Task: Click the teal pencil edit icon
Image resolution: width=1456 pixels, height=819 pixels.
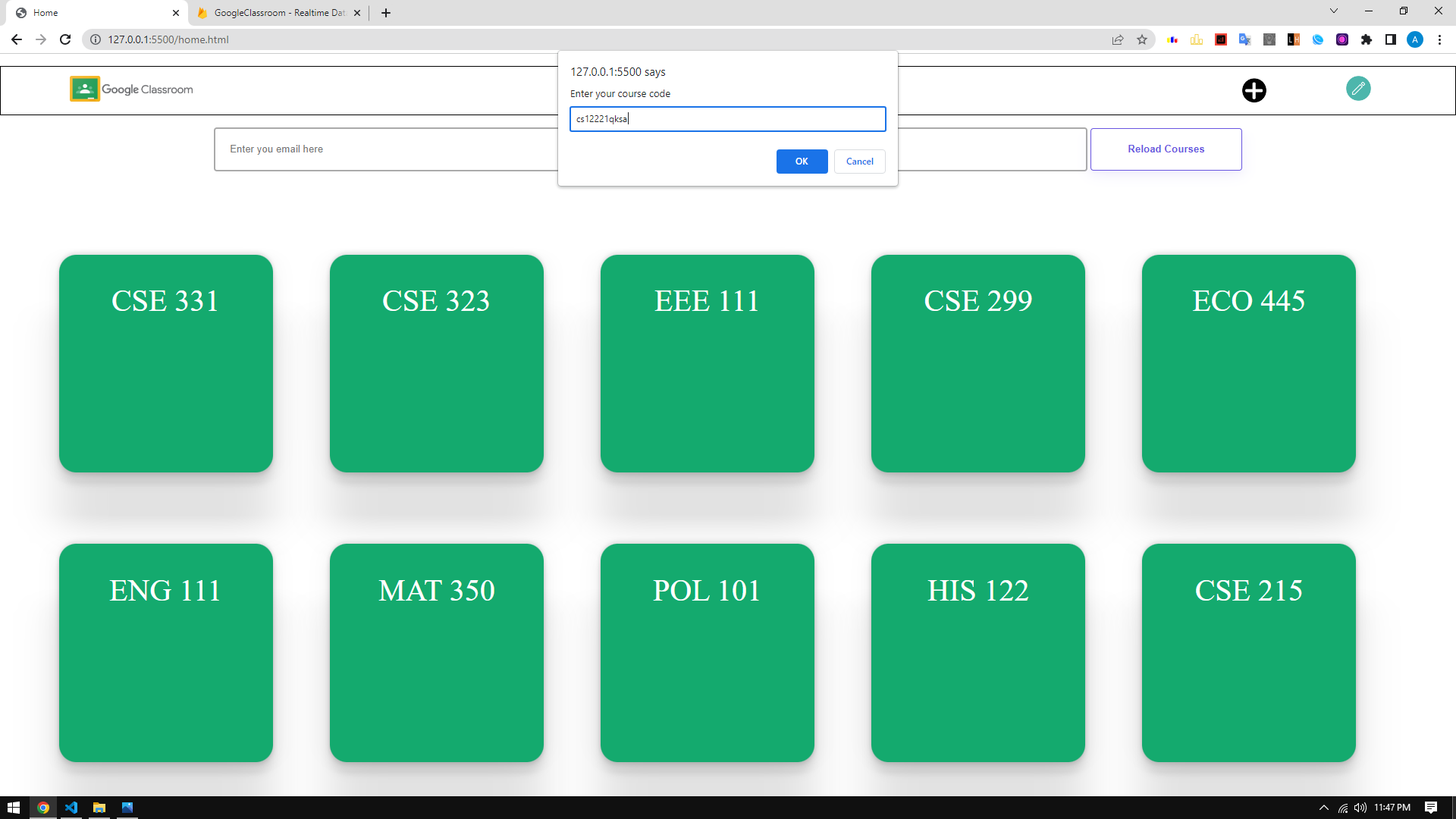Action: (1358, 89)
